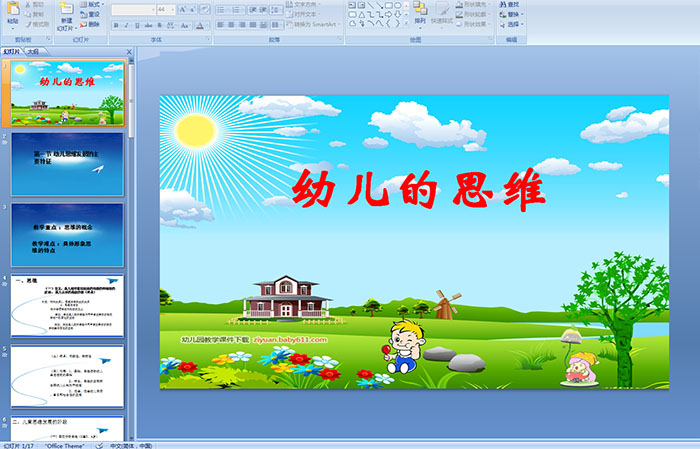
Task: Switch to the Outline (大纲) pane tab
Action: (33, 52)
